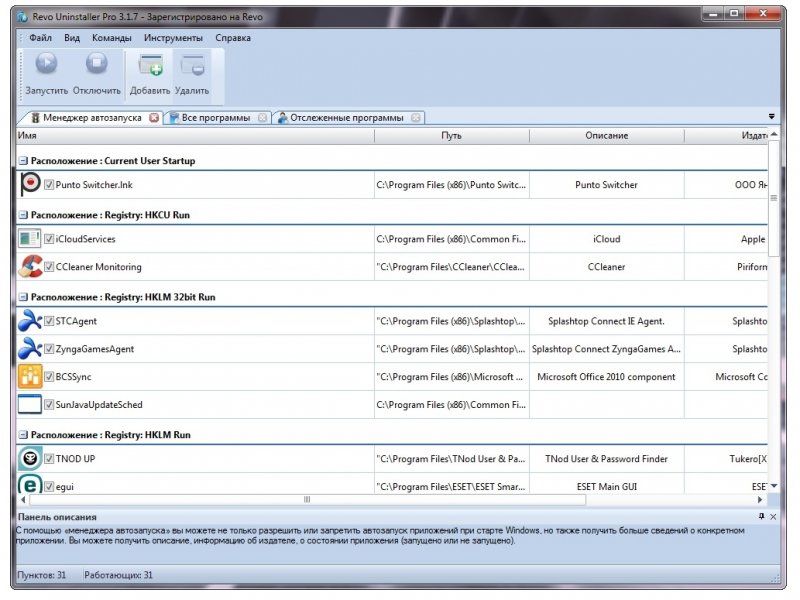The height and width of the screenshot is (600, 800).
Task: Click the Punto Switcher program icon
Action: 30,184
